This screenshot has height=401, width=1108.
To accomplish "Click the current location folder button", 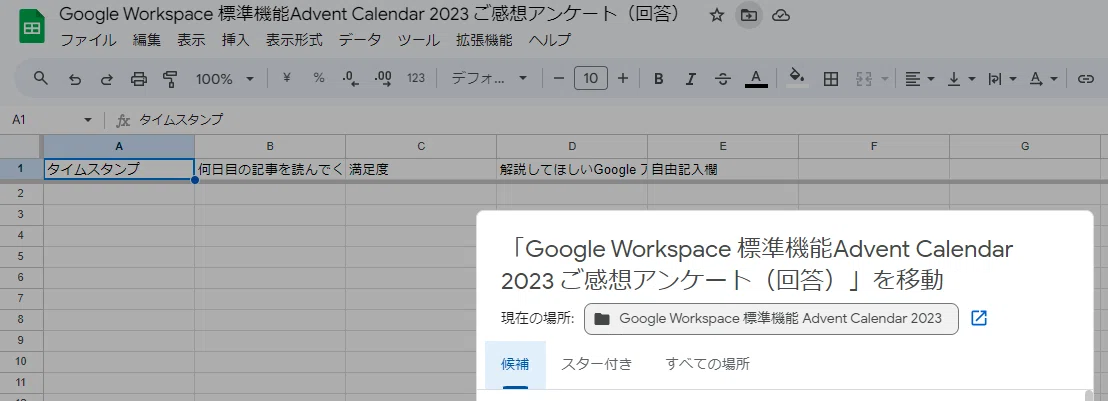I will pyautogui.click(x=771, y=318).
